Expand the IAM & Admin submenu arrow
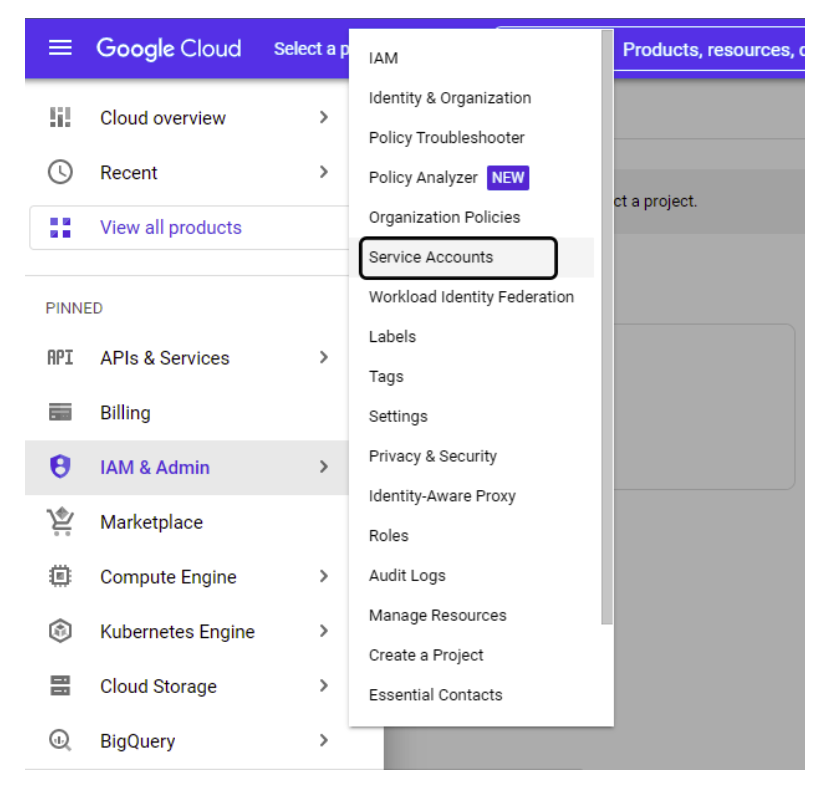 pos(324,467)
